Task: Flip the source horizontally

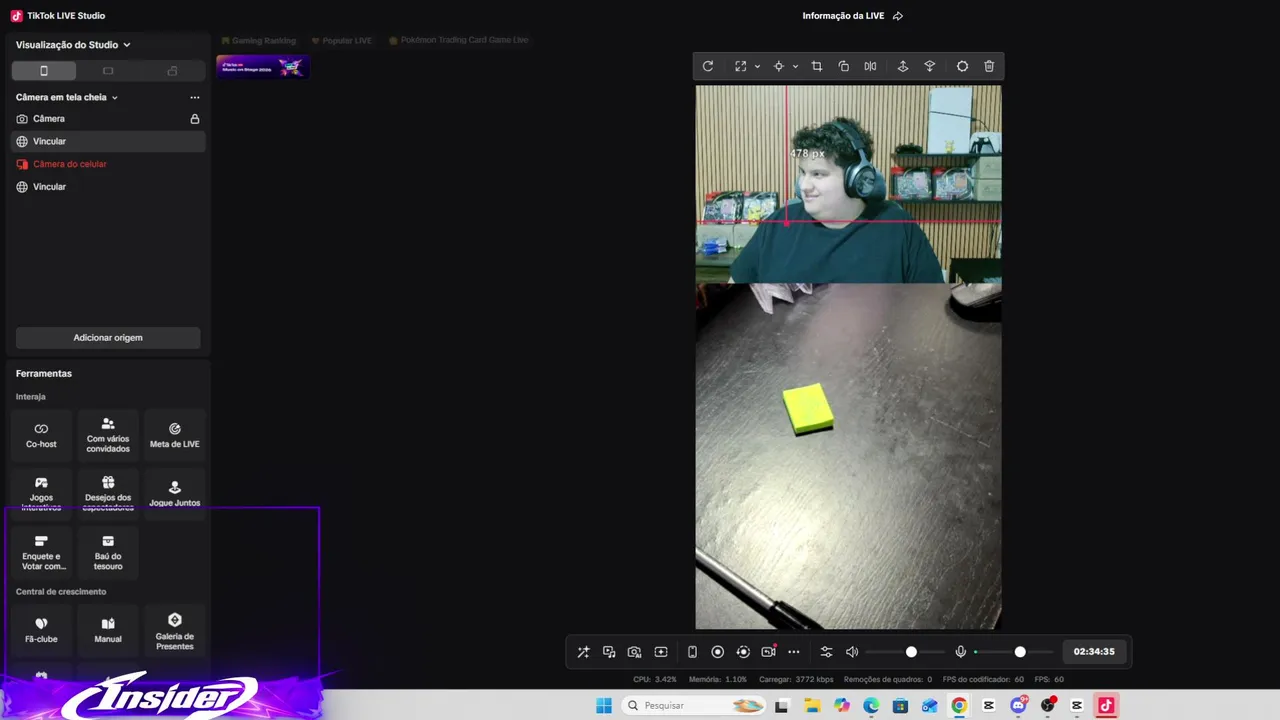Action: tap(871, 66)
